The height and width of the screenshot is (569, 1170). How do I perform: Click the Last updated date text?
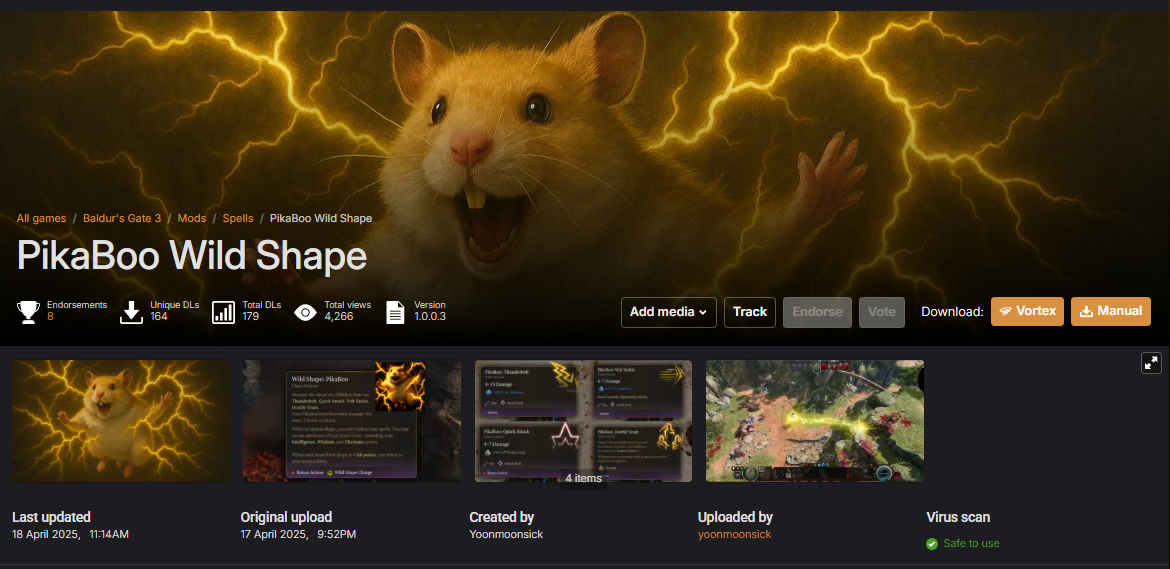pyautogui.click(x=71, y=534)
